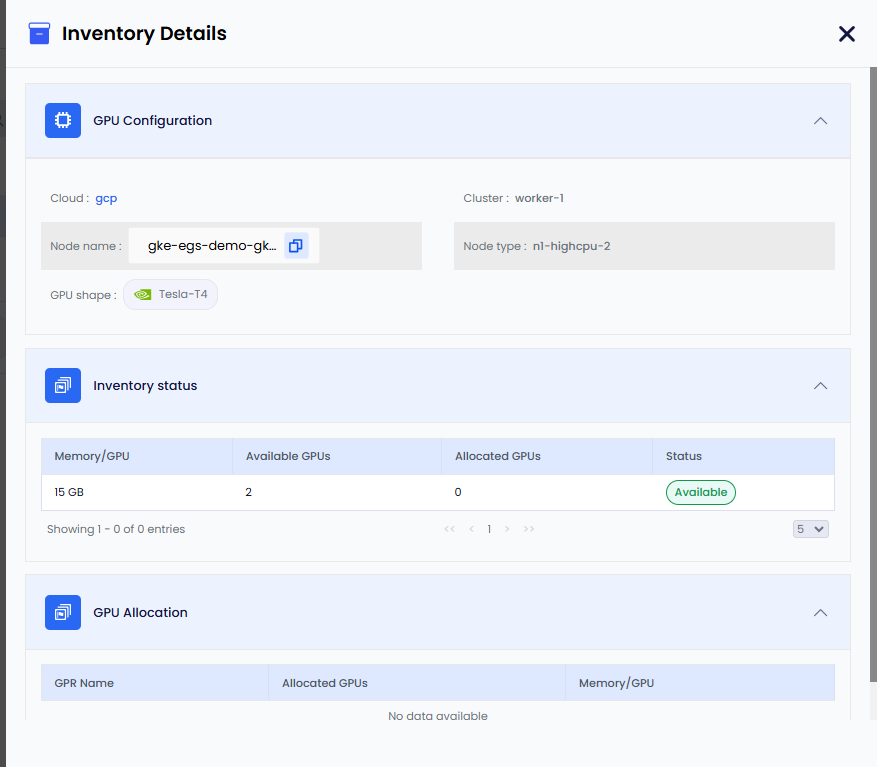Collapse the Inventory status section
The height and width of the screenshot is (767, 877).
(x=820, y=386)
